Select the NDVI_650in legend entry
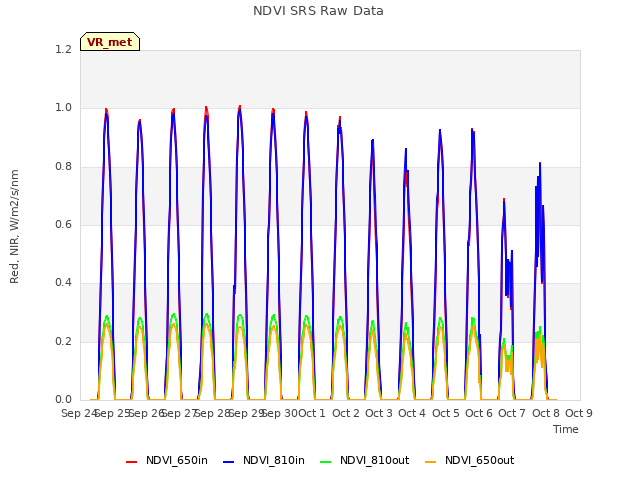The height and width of the screenshot is (480, 640). coord(167,460)
